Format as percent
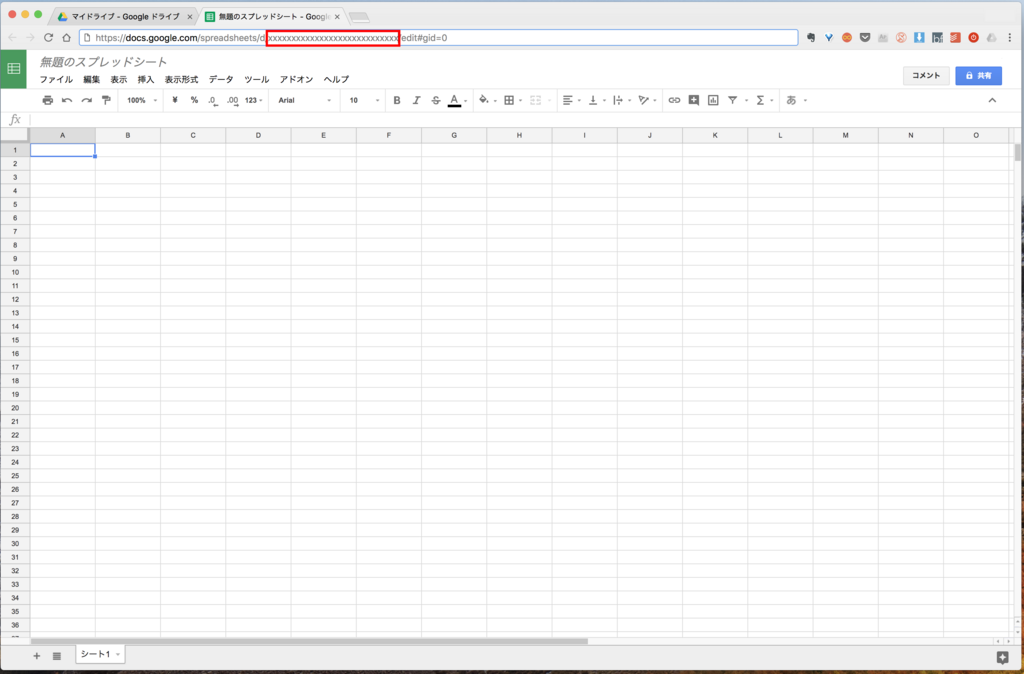This screenshot has width=1024, height=674. pyautogui.click(x=194, y=101)
